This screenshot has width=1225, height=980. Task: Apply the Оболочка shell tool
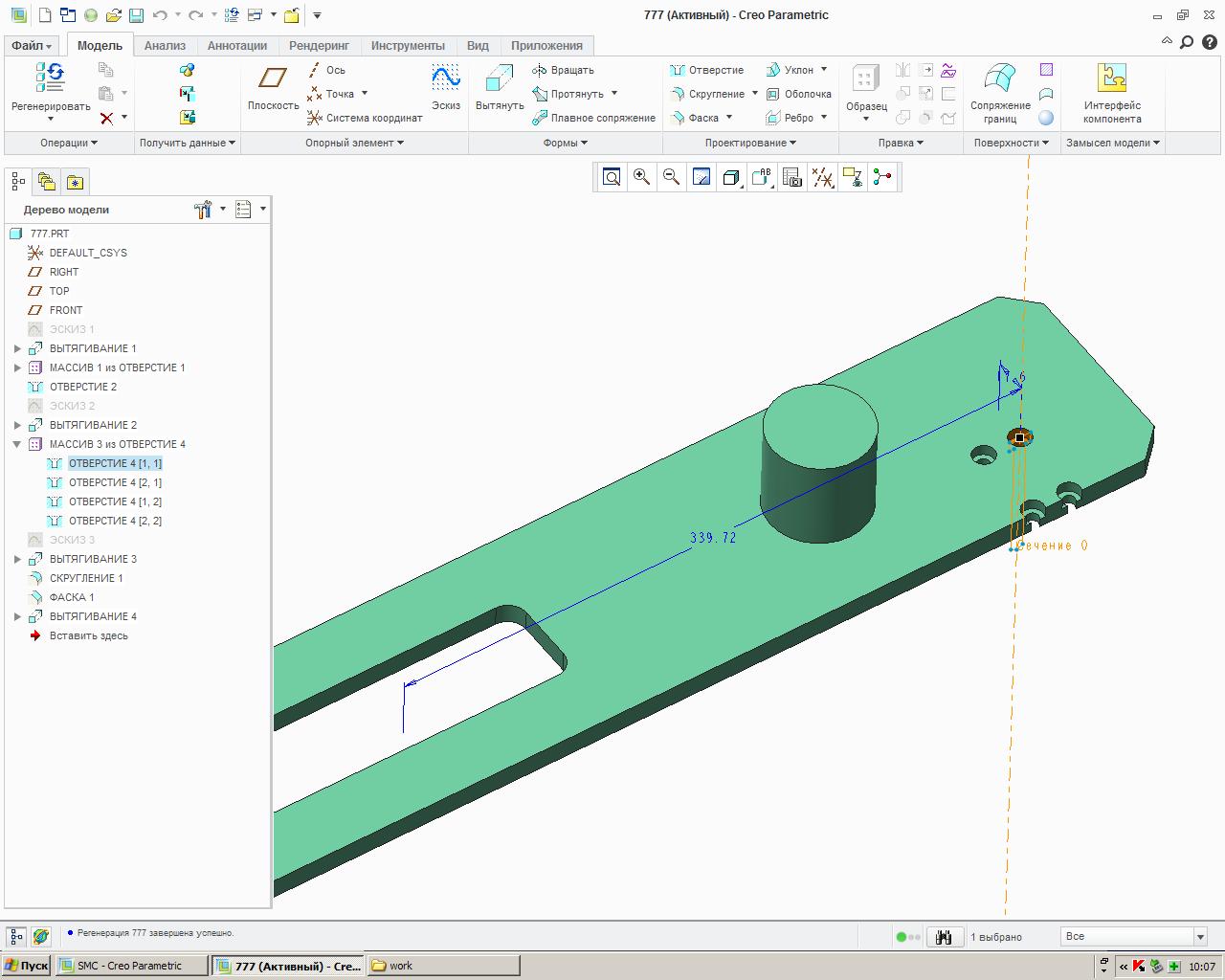pos(798,94)
